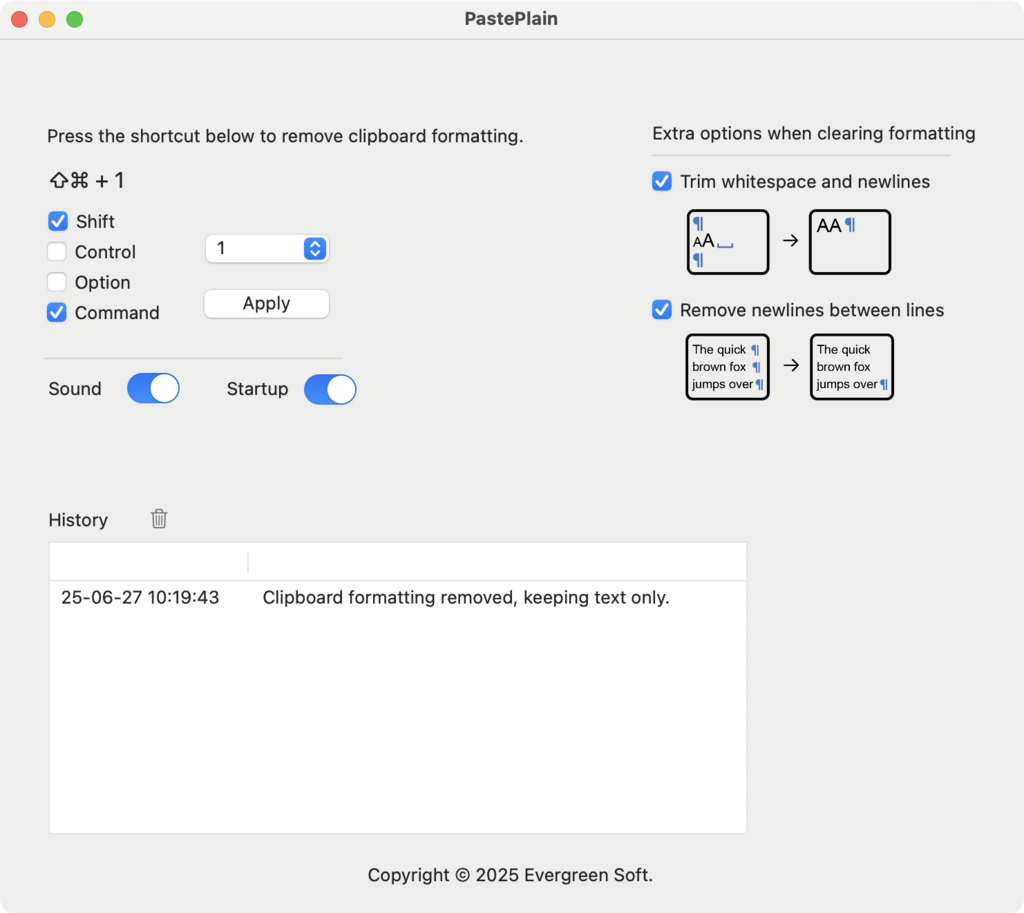This screenshot has width=1024, height=913.
Task: Check the Option modifier checkbox
Action: tap(58, 282)
